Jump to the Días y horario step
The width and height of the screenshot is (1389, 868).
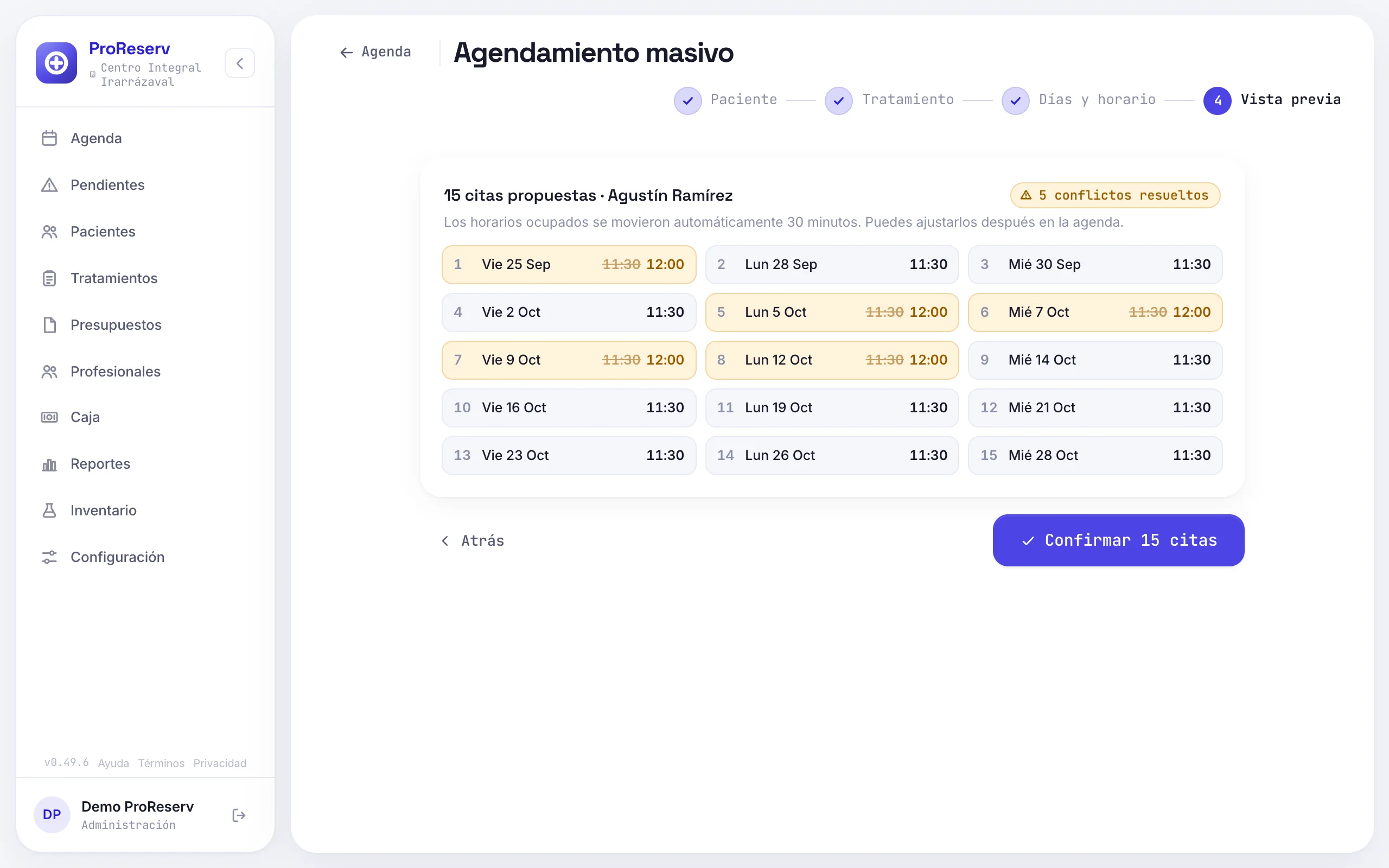(x=1079, y=100)
